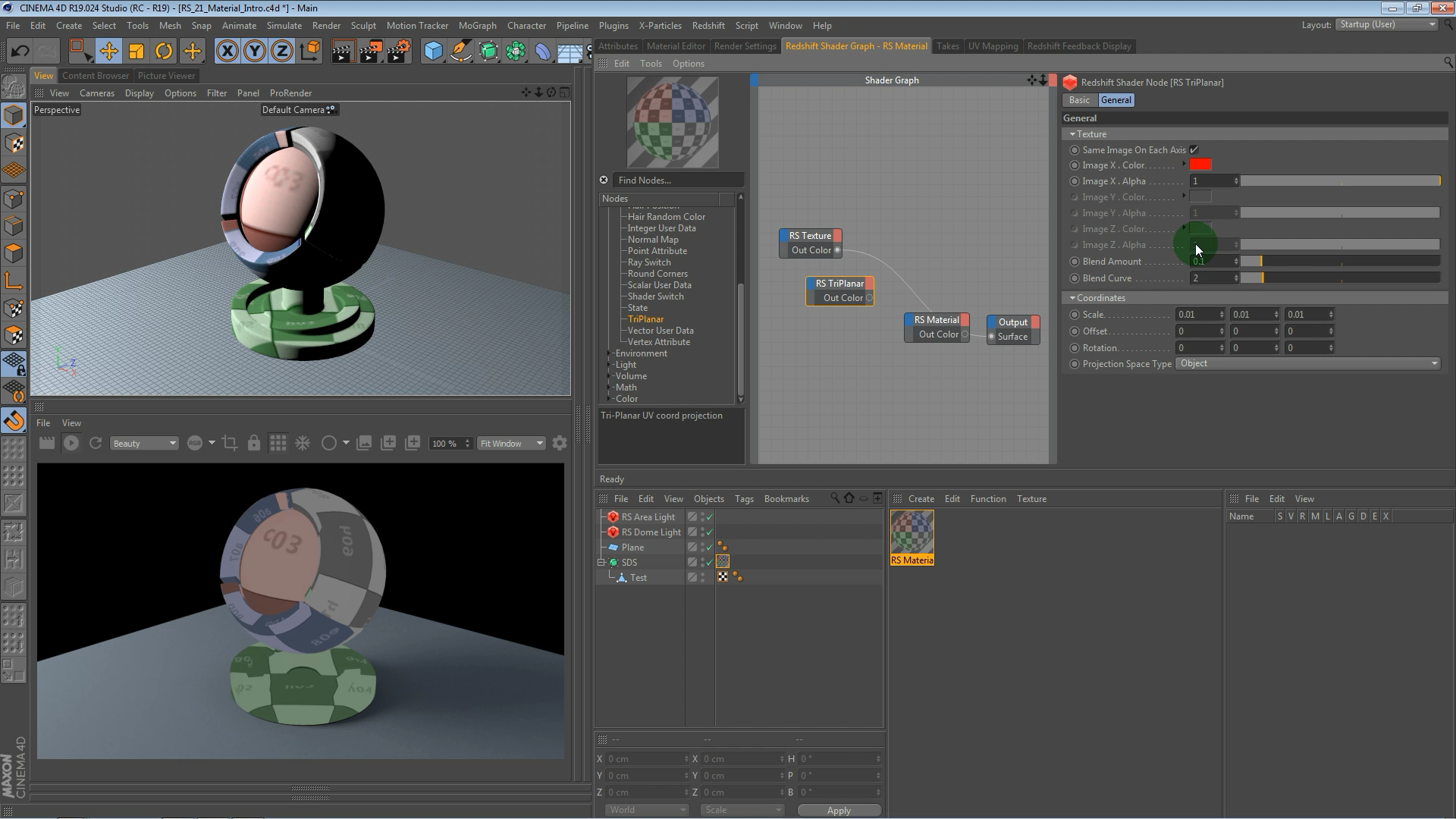
Task: Expand the SDS object in the tree
Action: click(x=601, y=563)
